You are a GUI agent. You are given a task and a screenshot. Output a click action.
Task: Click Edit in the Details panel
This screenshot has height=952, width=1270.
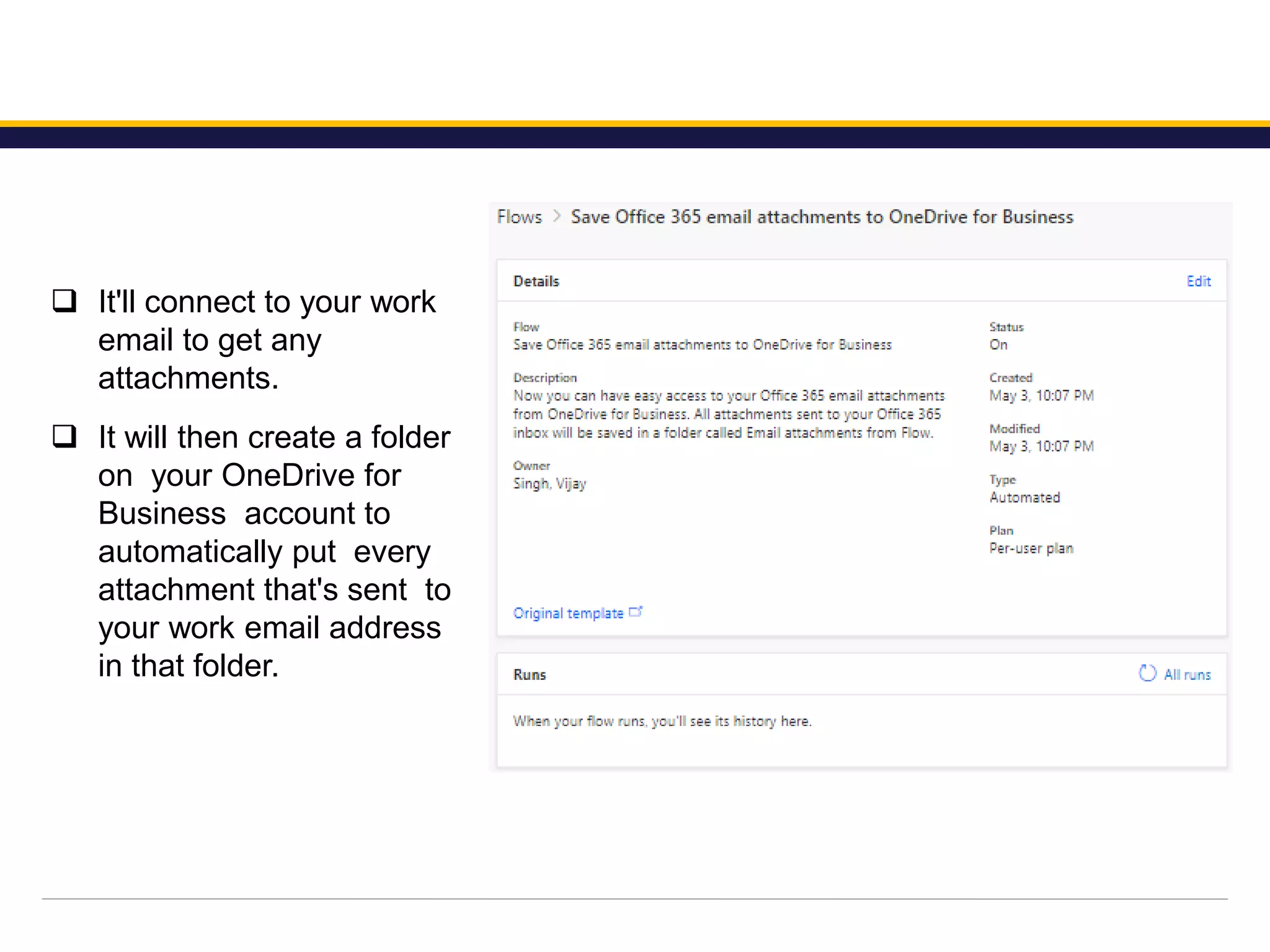coord(1198,281)
